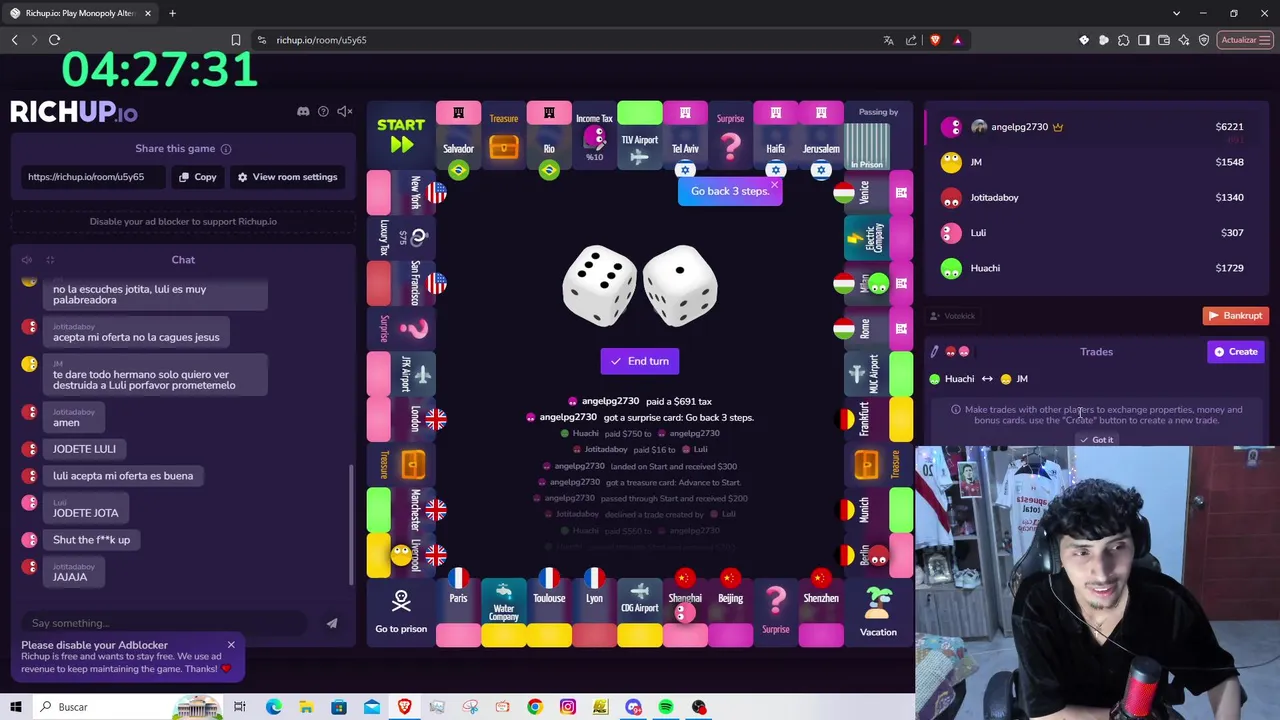
Task: Select player JM in player list
Action: tap(1095, 162)
